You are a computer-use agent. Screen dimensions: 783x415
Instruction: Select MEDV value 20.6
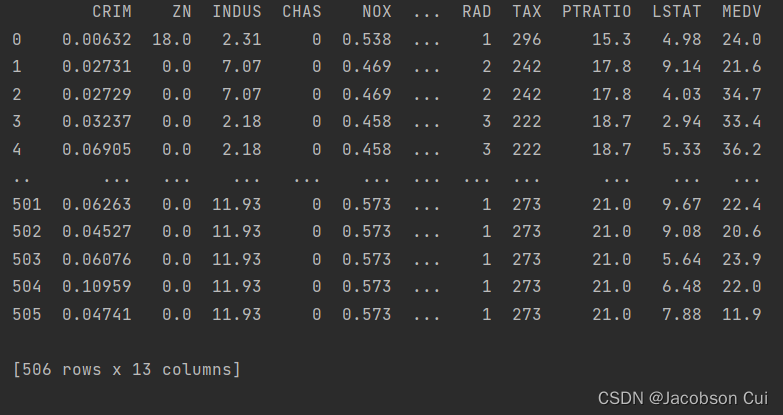coord(741,232)
